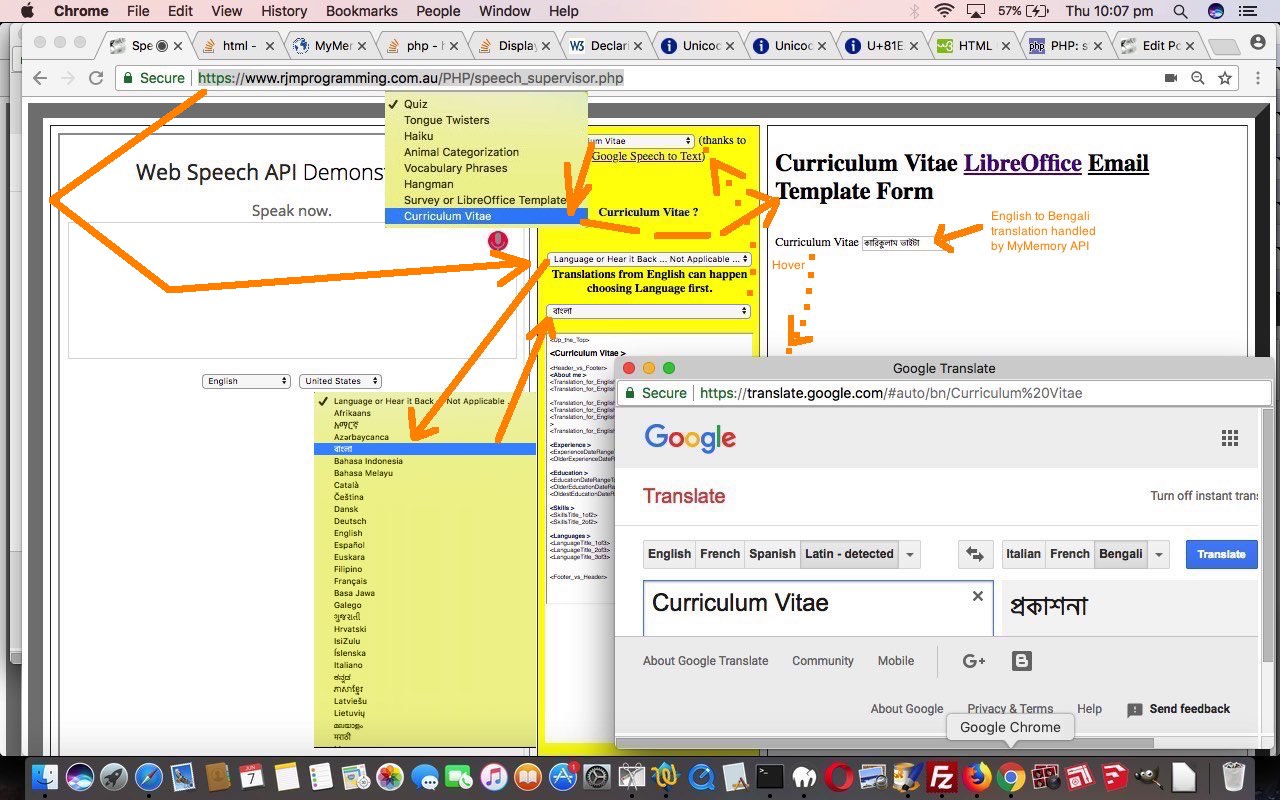Open Language or Hear it Back select
The width and height of the screenshot is (1280, 800).
649,259
